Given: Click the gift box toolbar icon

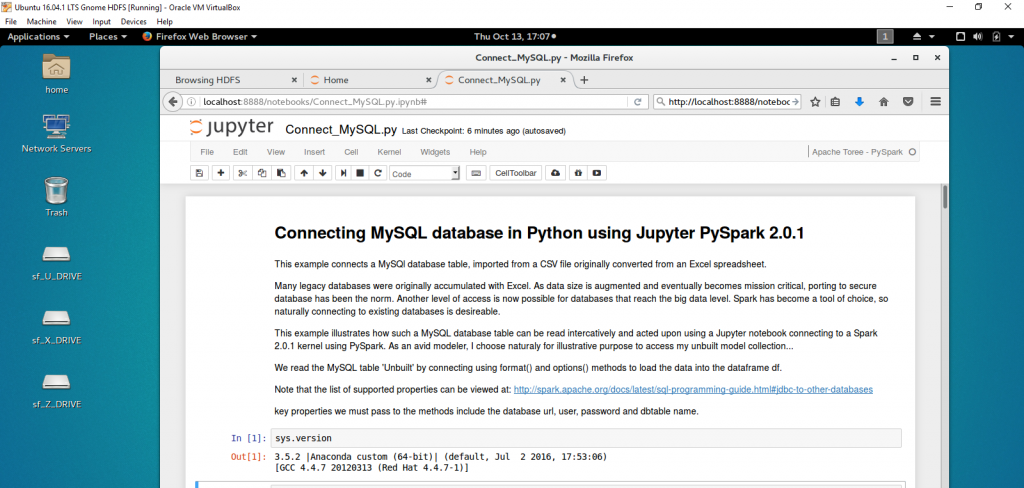Looking at the screenshot, I should click(577, 173).
